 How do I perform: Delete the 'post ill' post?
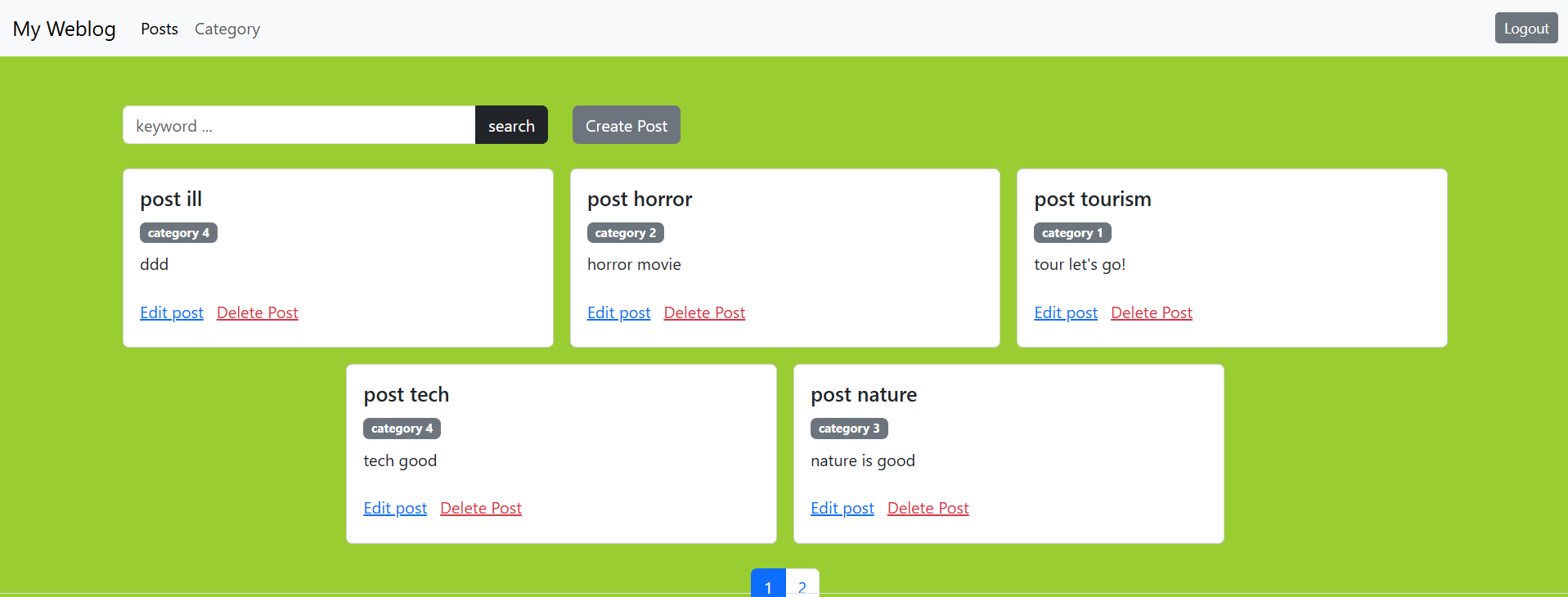coord(257,312)
